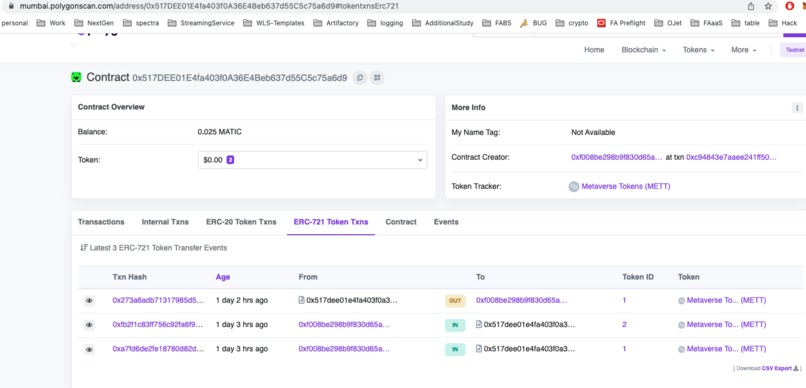Preview the 0x273a6adb transaction with the eye icon
Viewport: 806px width, 388px height.
coord(89,301)
